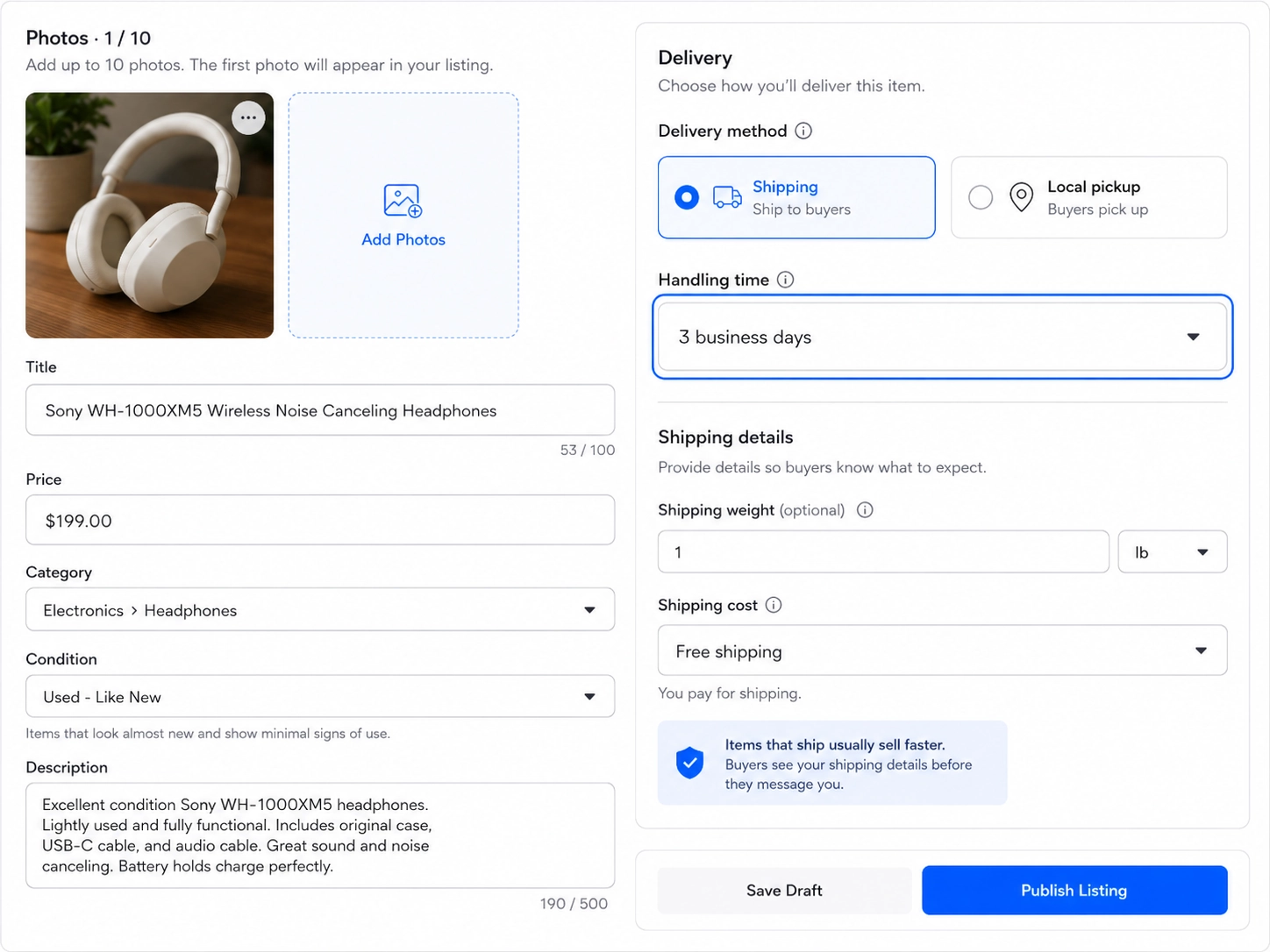Screen dimensions: 1270x952
Task: Select the Shipping radio button
Action: pyautogui.click(x=687, y=197)
